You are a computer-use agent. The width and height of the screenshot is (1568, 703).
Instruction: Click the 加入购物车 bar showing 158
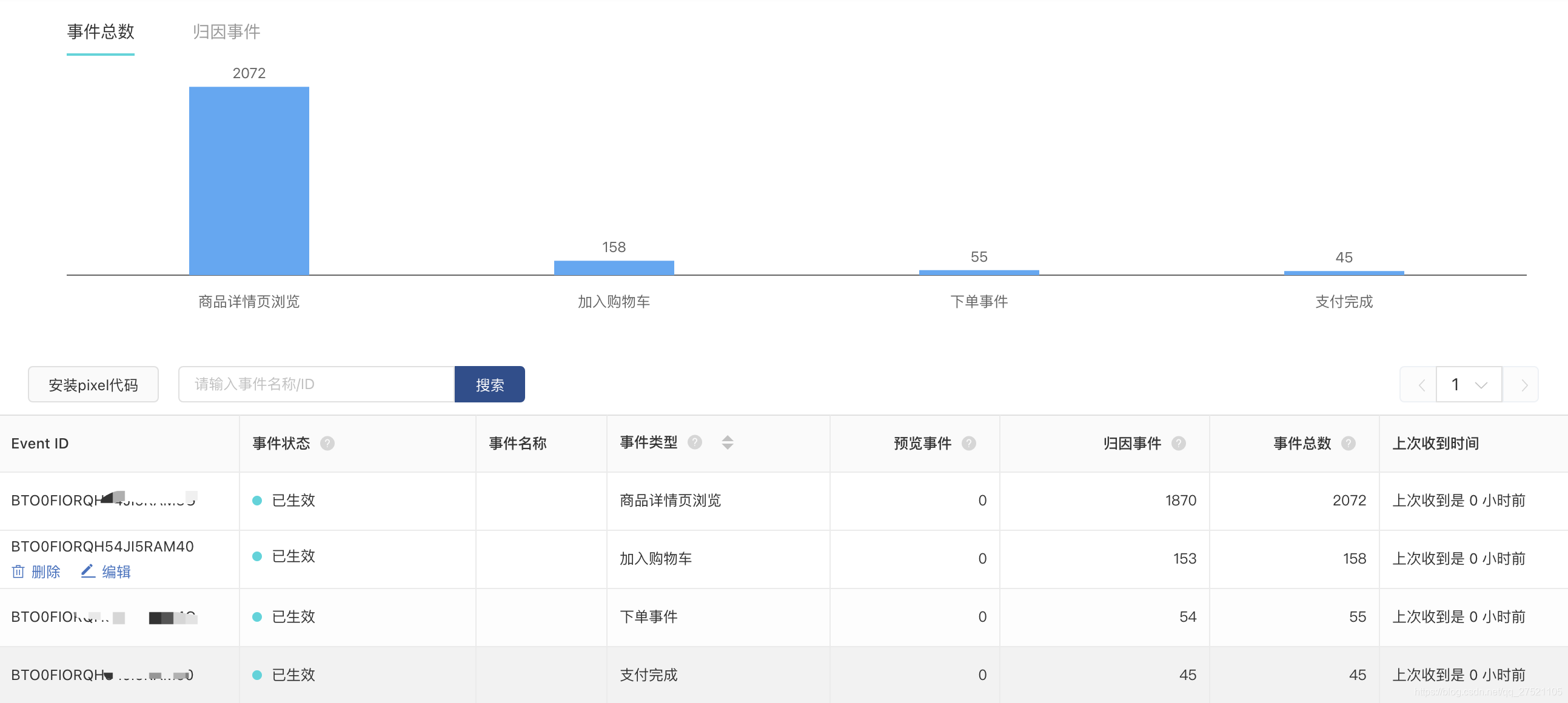pos(614,268)
